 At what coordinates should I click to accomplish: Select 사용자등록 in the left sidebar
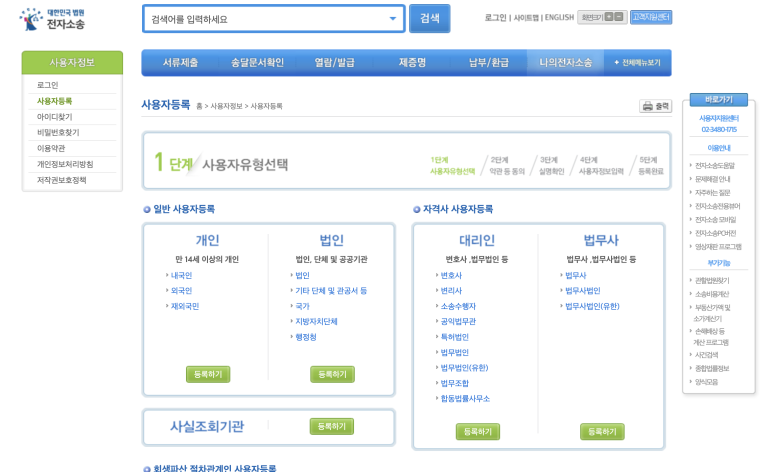pyautogui.click(x=54, y=101)
